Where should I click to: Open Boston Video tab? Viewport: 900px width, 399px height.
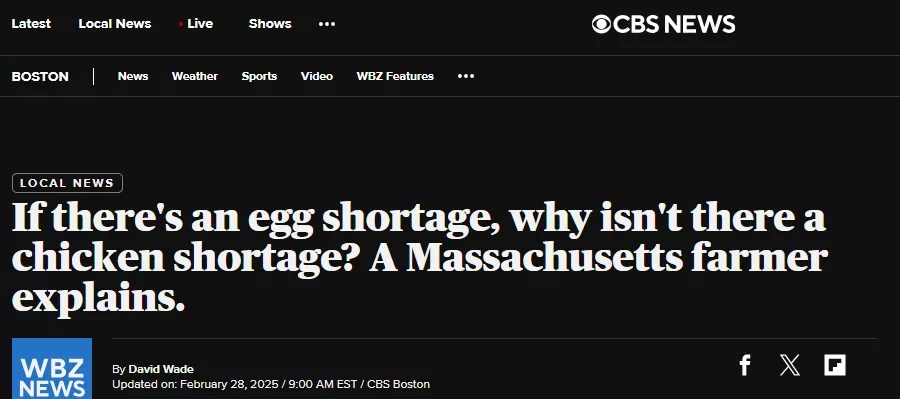tap(317, 76)
